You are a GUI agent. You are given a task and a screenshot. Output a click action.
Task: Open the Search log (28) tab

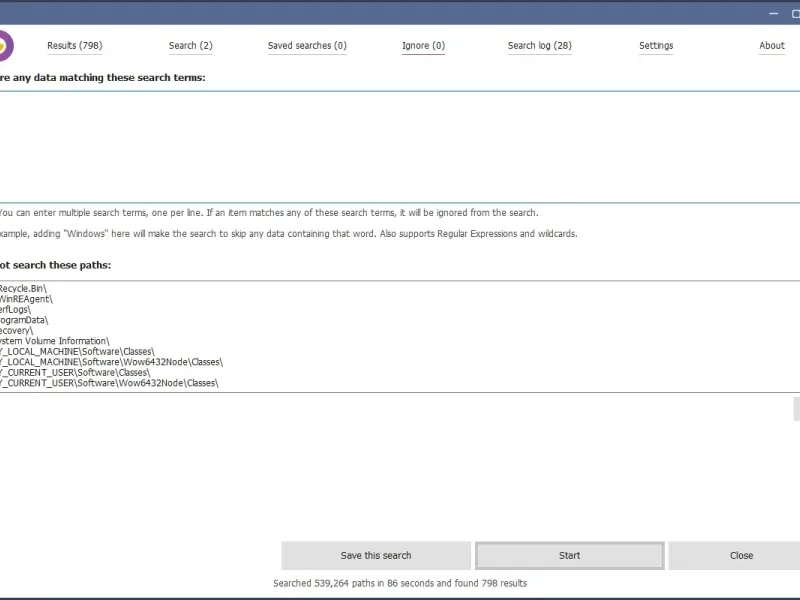[539, 45]
